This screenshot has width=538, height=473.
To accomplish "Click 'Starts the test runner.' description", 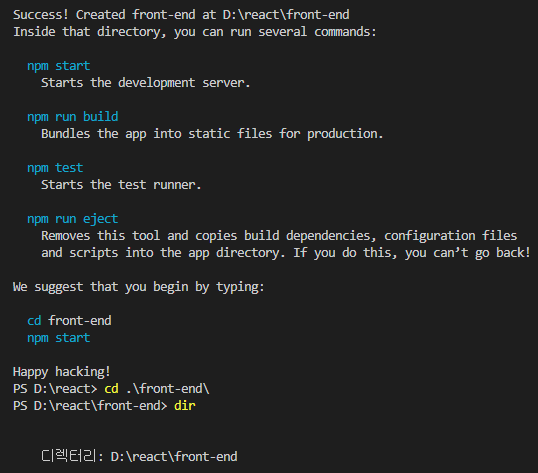I will click(x=121, y=185).
